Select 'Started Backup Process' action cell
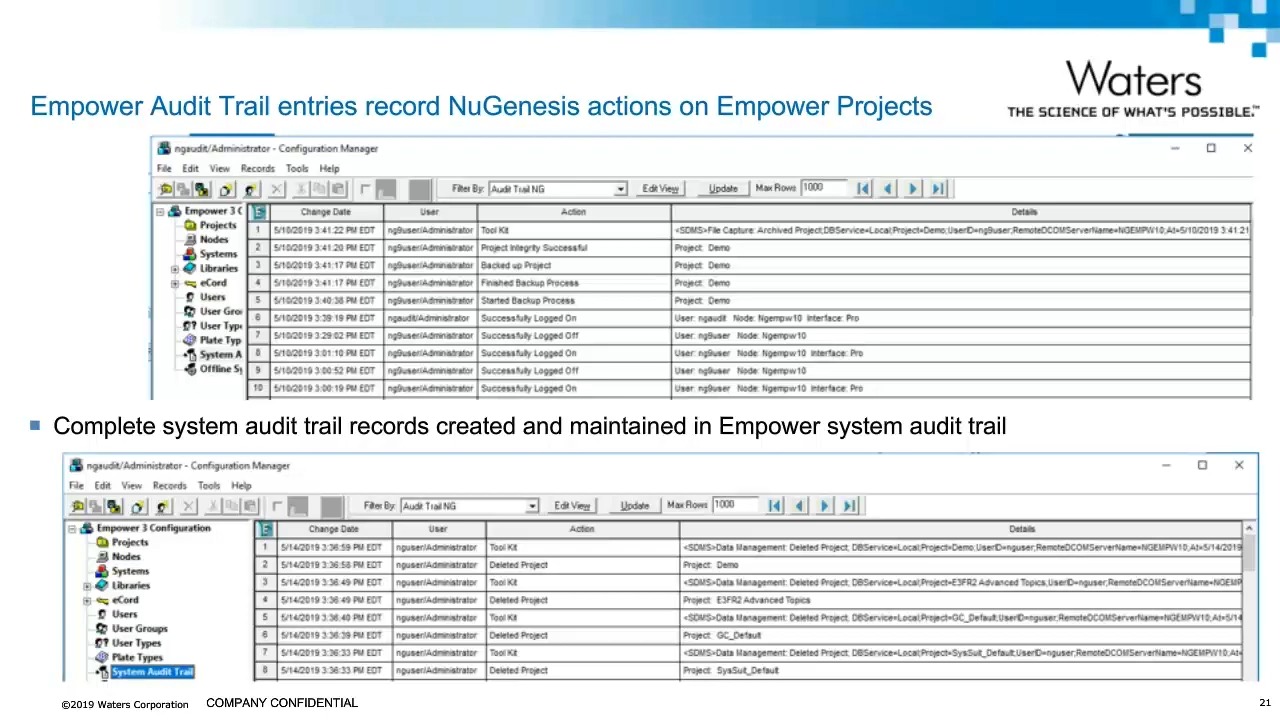The height and width of the screenshot is (720, 1280). coord(573,301)
